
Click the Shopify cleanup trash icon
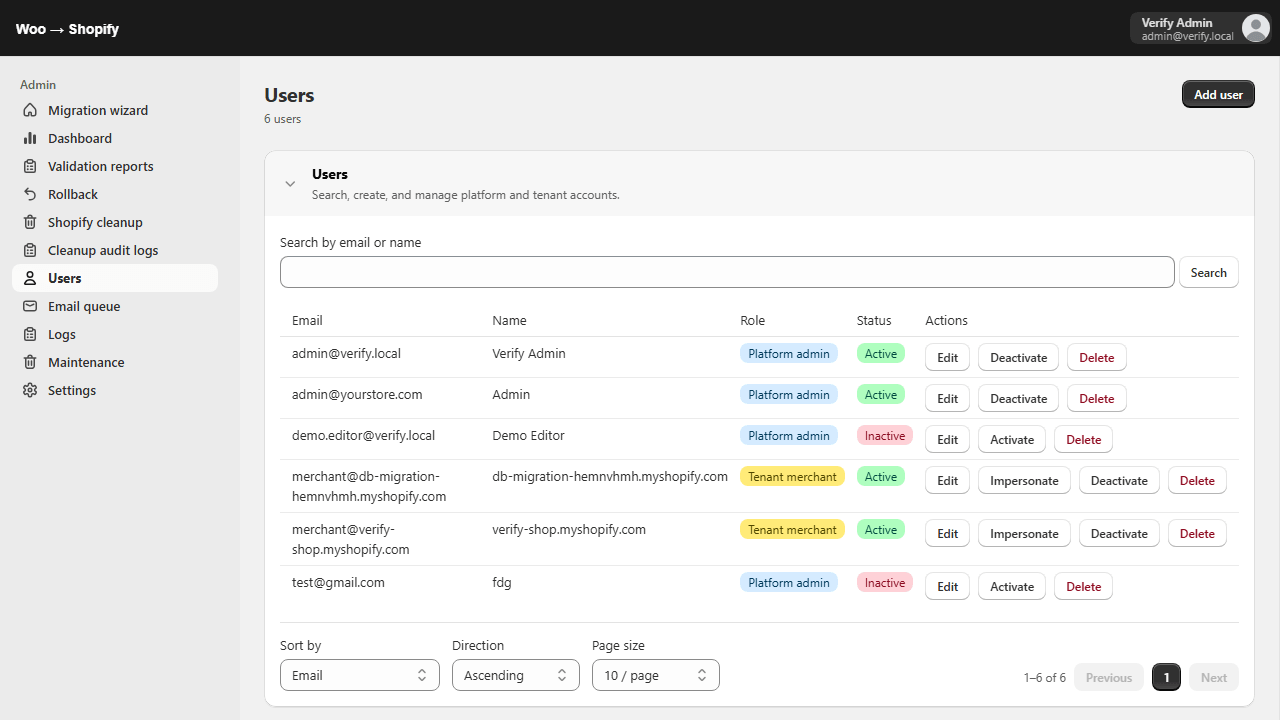(x=30, y=222)
